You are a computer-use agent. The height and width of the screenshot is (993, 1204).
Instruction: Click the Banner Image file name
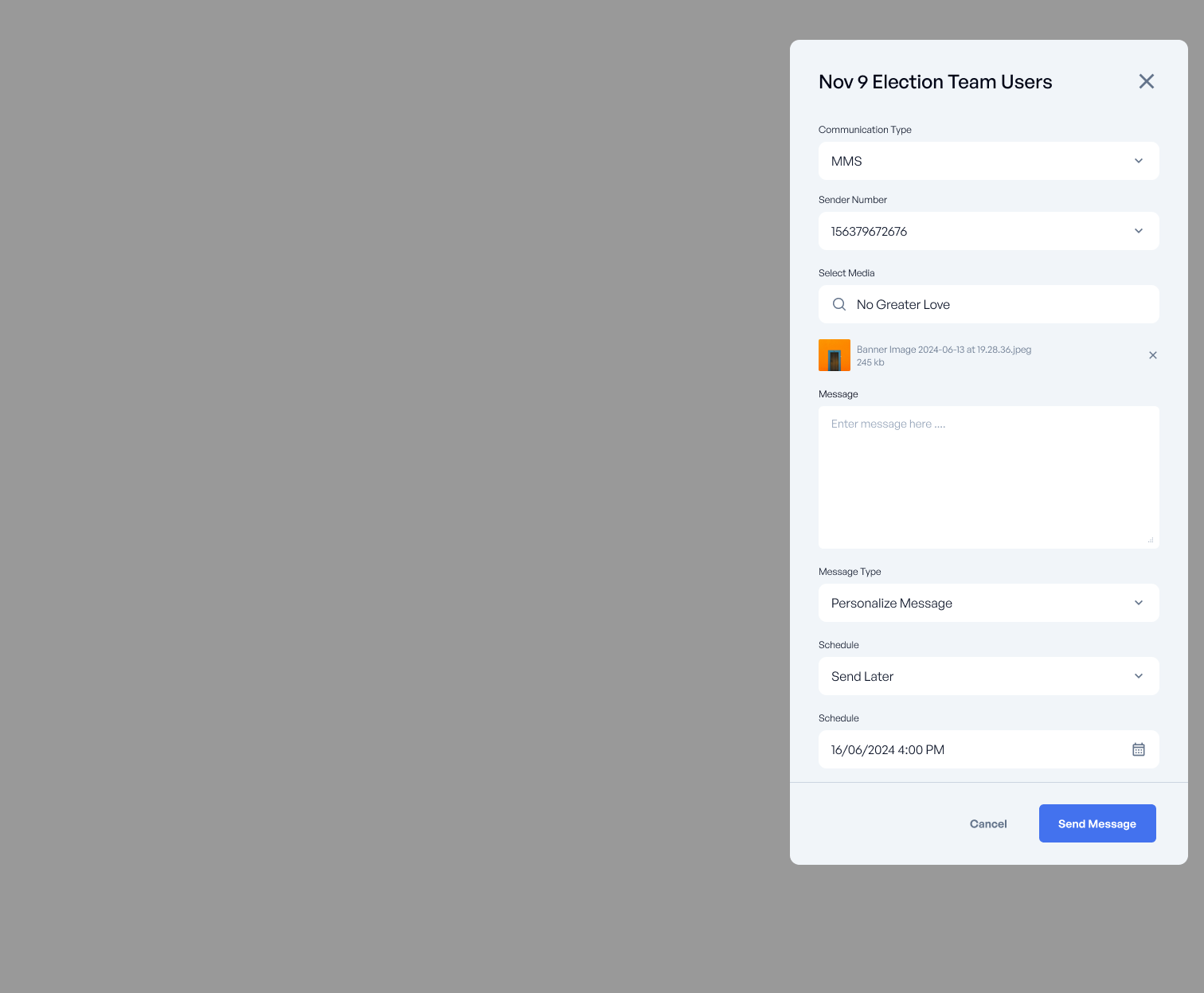944,350
